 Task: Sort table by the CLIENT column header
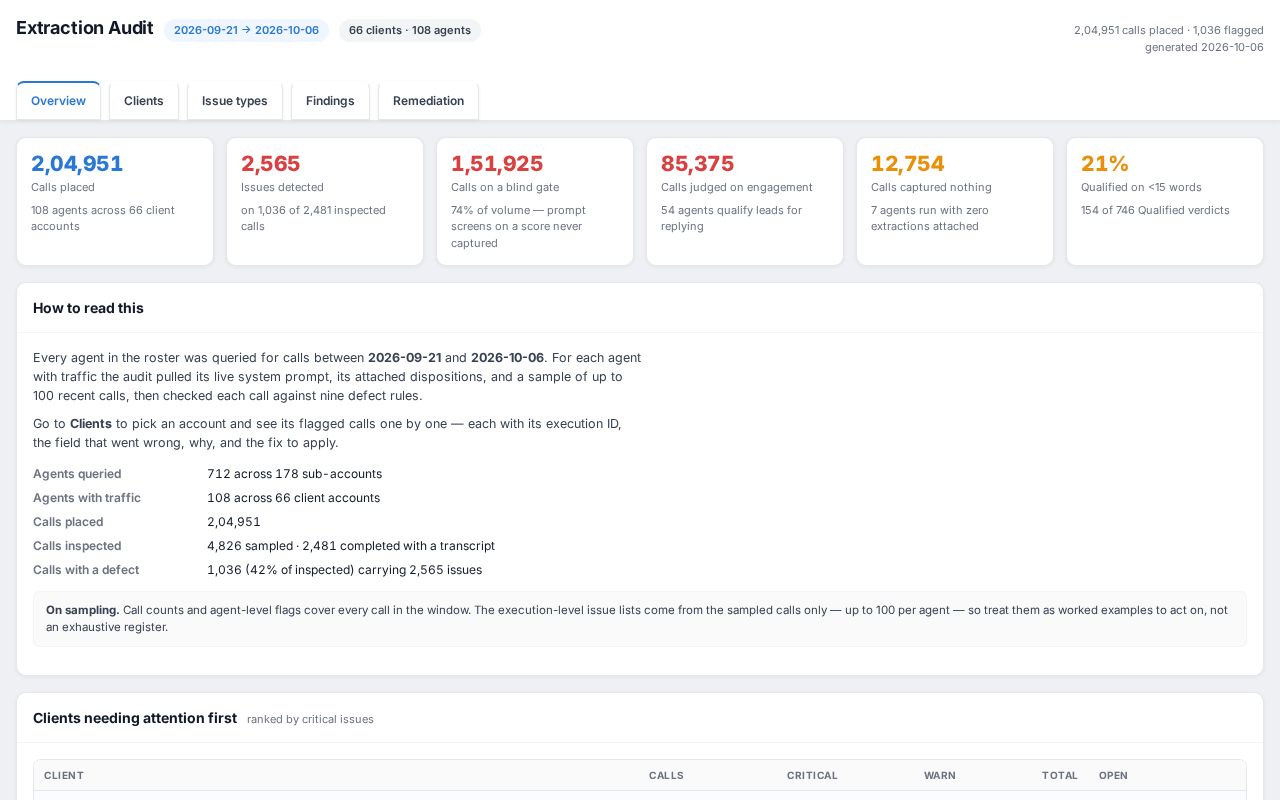pyautogui.click(x=64, y=775)
